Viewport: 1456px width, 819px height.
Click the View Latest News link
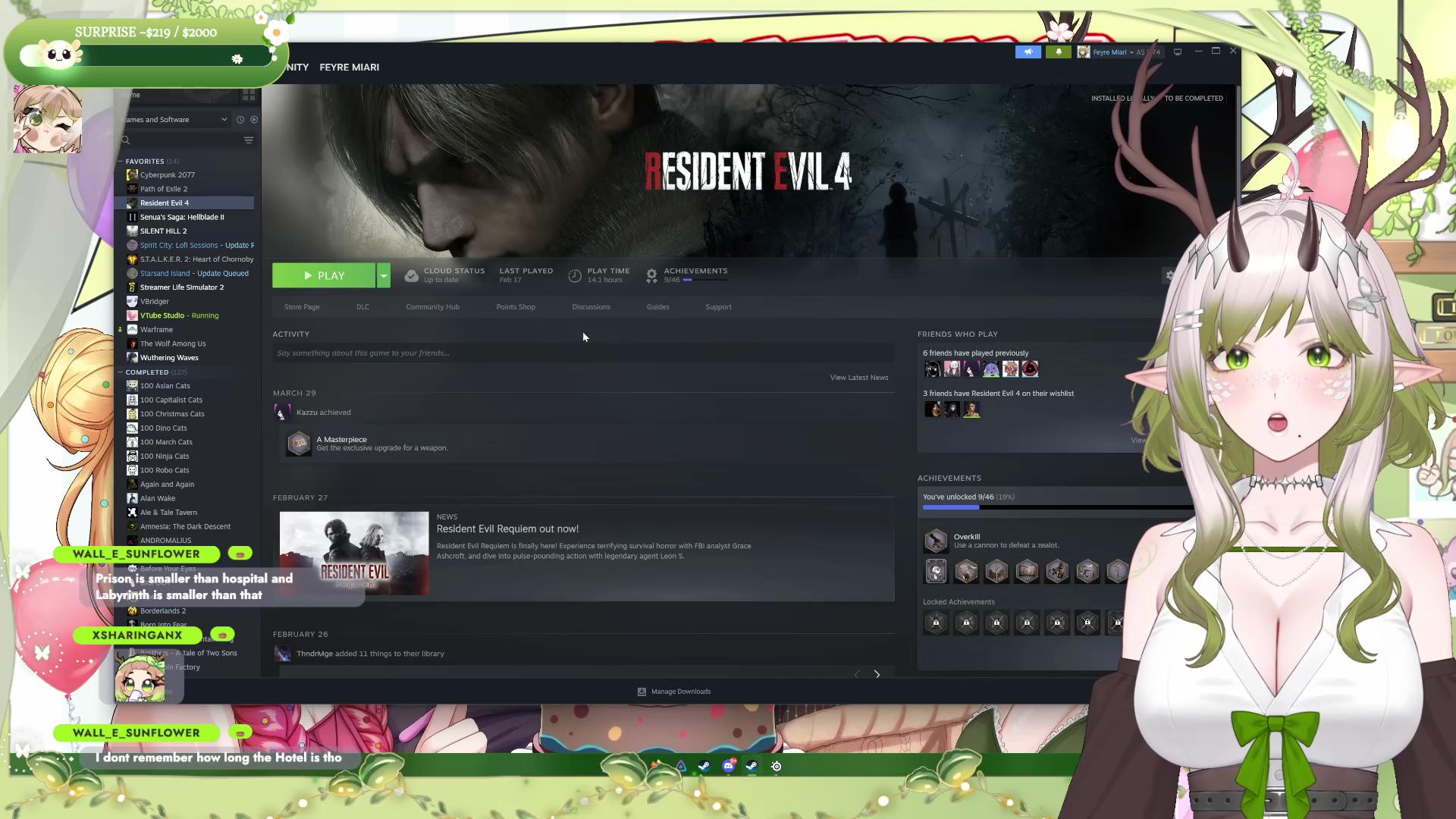pyautogui.click(x=858, y=378)
